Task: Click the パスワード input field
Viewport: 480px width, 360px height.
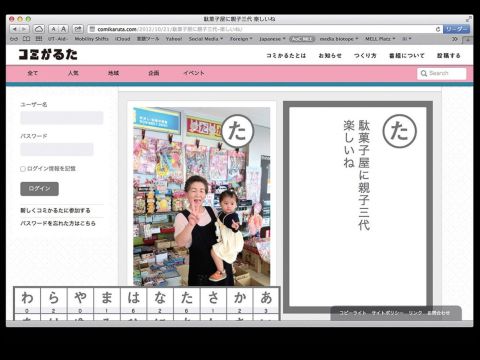Action: coord(57,149)
